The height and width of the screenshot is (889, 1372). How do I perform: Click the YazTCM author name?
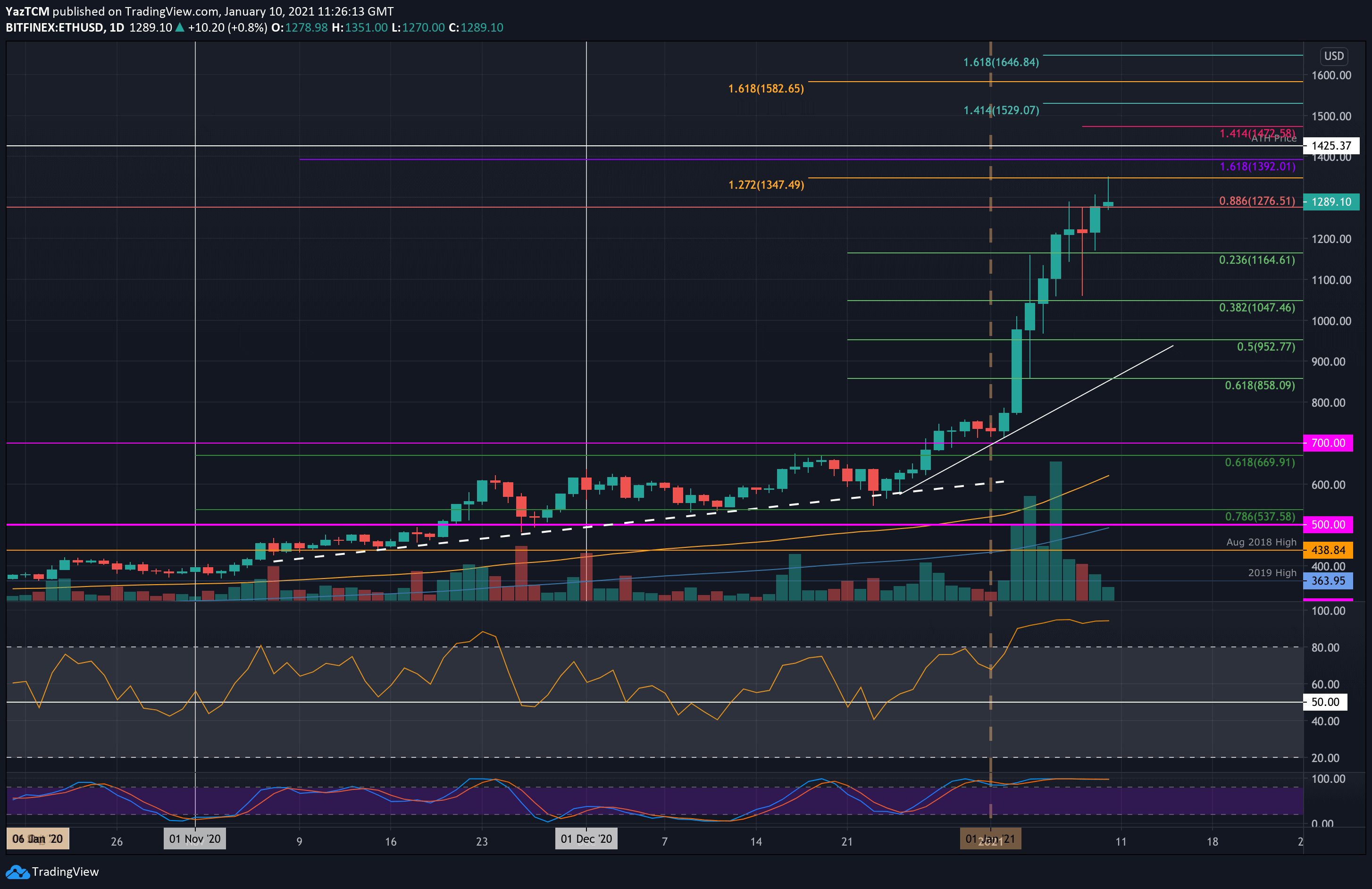[x=28, y=11]
